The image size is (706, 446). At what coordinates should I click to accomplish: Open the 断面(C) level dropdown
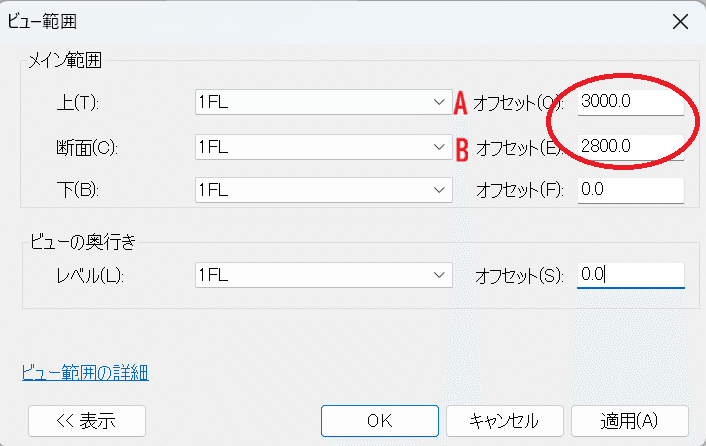point(323,147)
